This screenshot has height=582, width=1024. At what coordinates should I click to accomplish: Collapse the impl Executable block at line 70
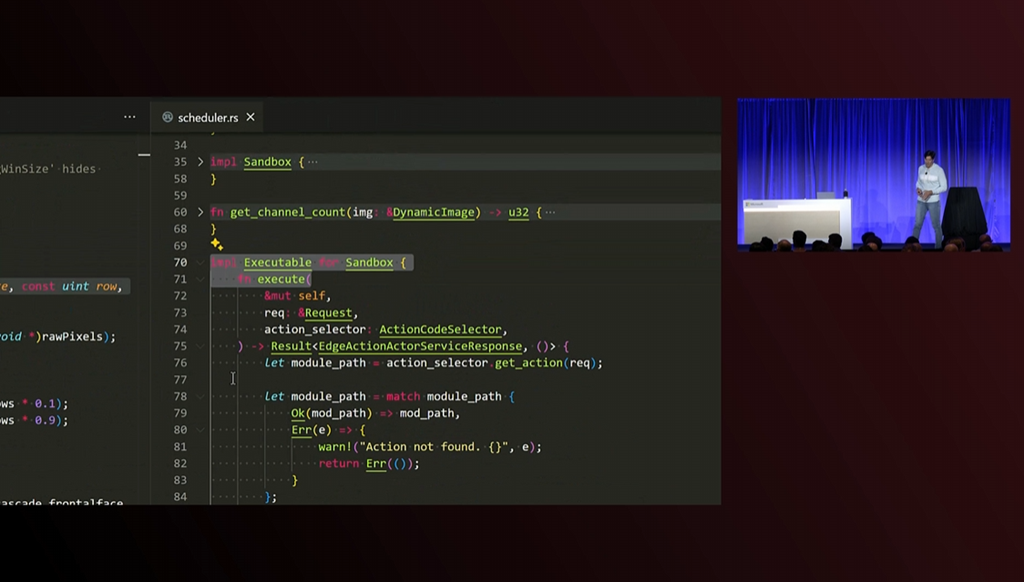pos(200,262)
